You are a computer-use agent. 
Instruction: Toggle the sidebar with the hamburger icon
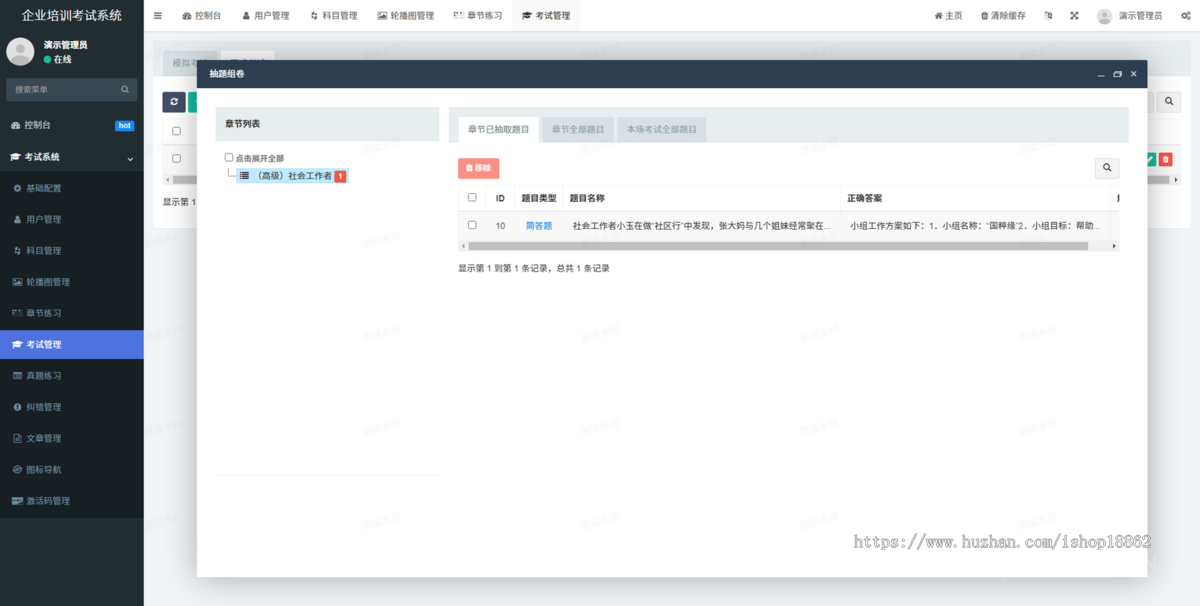point(157,15)
